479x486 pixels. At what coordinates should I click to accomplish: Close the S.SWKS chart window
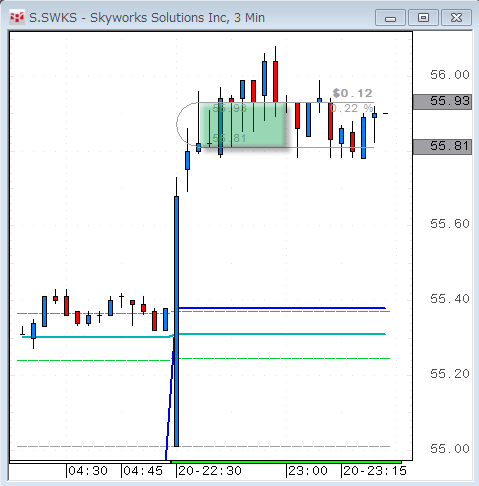[456, 18]
